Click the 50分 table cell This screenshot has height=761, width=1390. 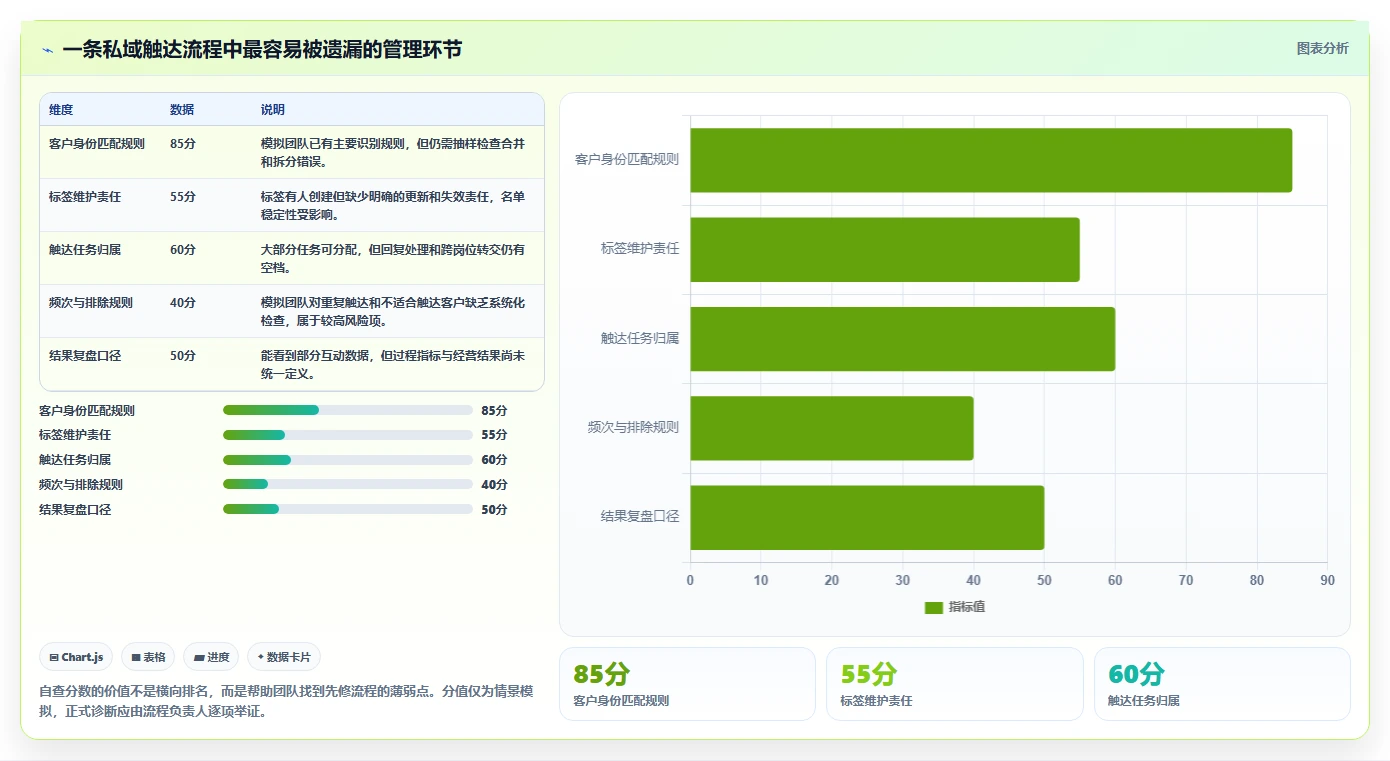point(183,356)
